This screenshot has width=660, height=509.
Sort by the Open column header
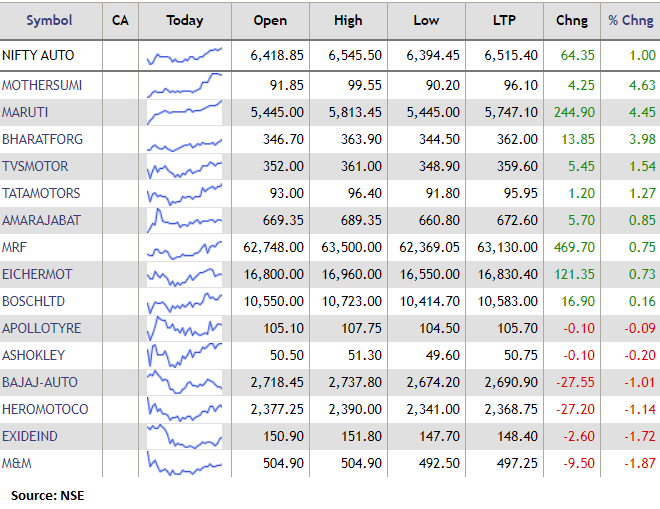(270, 20)
